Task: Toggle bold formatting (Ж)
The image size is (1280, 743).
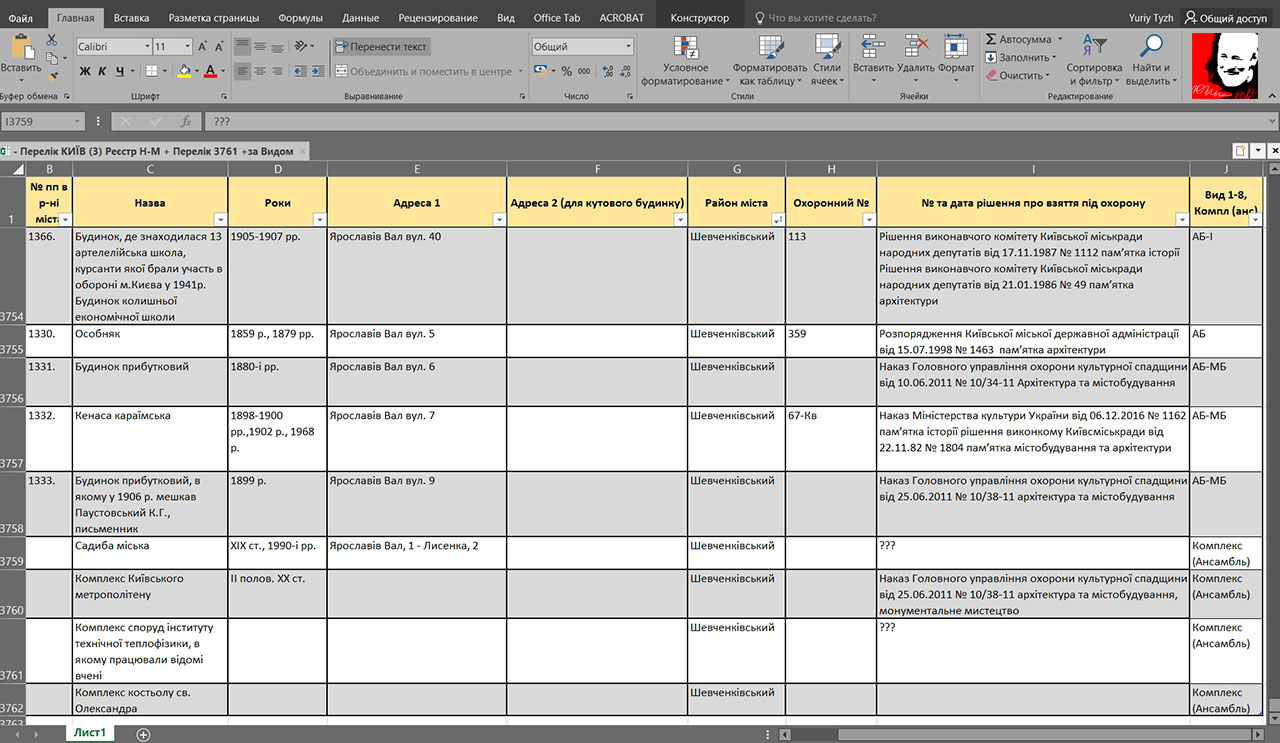Action: pos(85,71)
